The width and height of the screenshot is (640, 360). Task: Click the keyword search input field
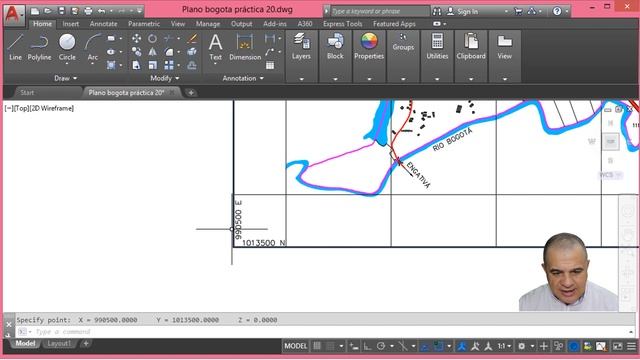(x=380, y=11)
